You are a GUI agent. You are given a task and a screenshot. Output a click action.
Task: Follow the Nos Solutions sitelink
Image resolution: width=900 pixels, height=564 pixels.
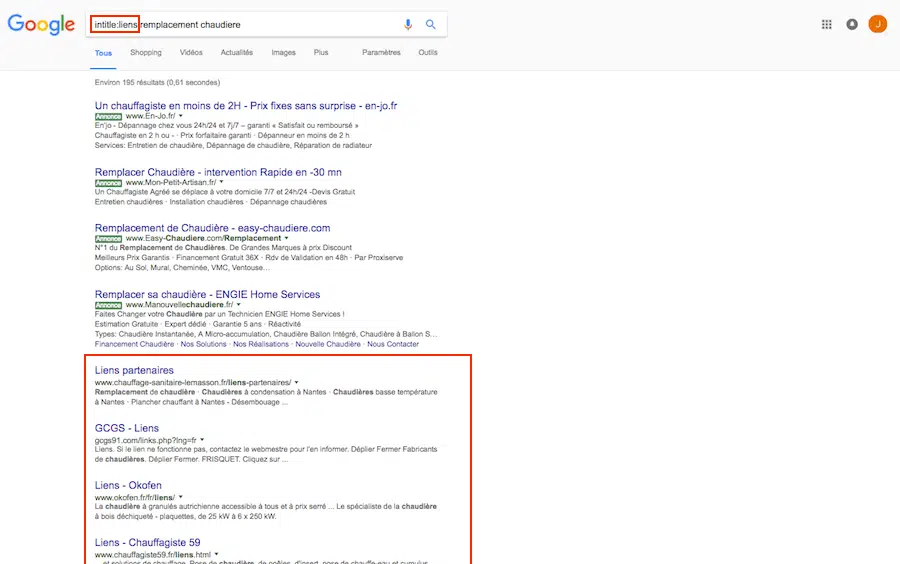point(203,344)
